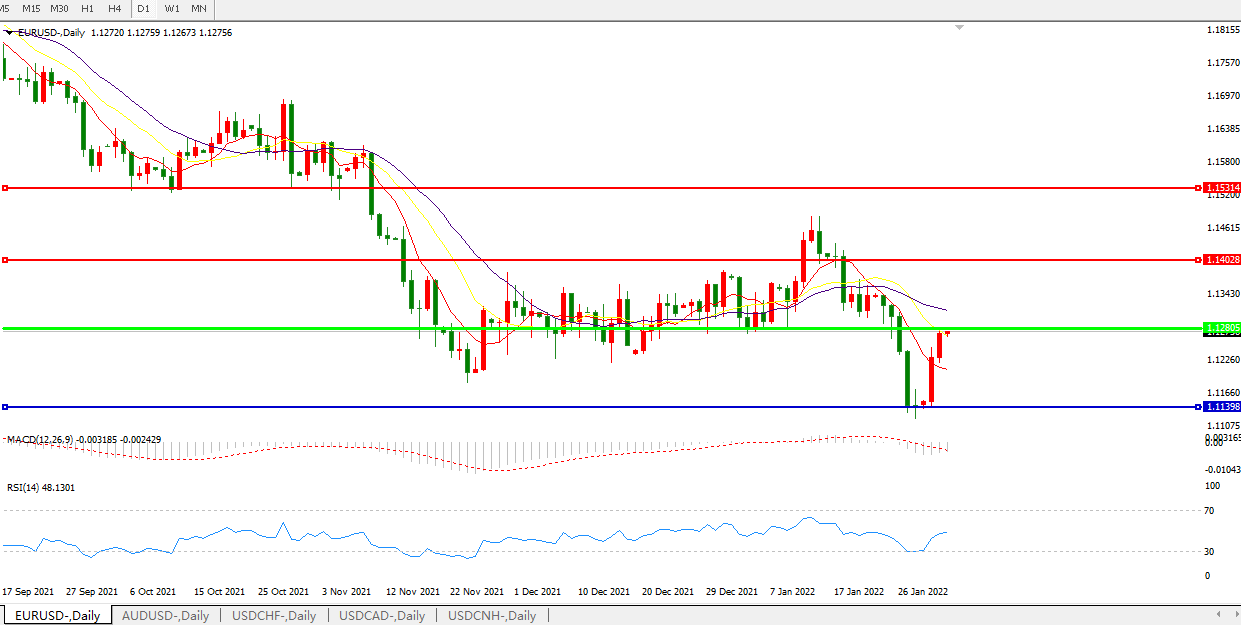Switch to the M15 timeframe

click(31, 9)
